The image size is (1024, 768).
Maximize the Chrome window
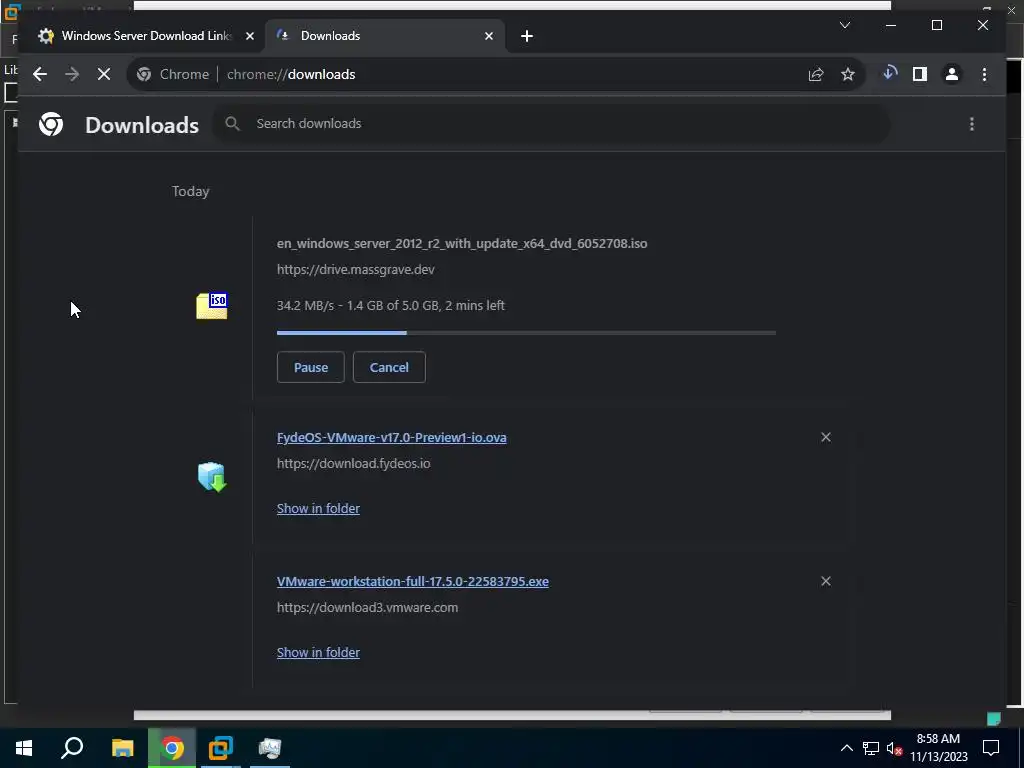point(936,25)
